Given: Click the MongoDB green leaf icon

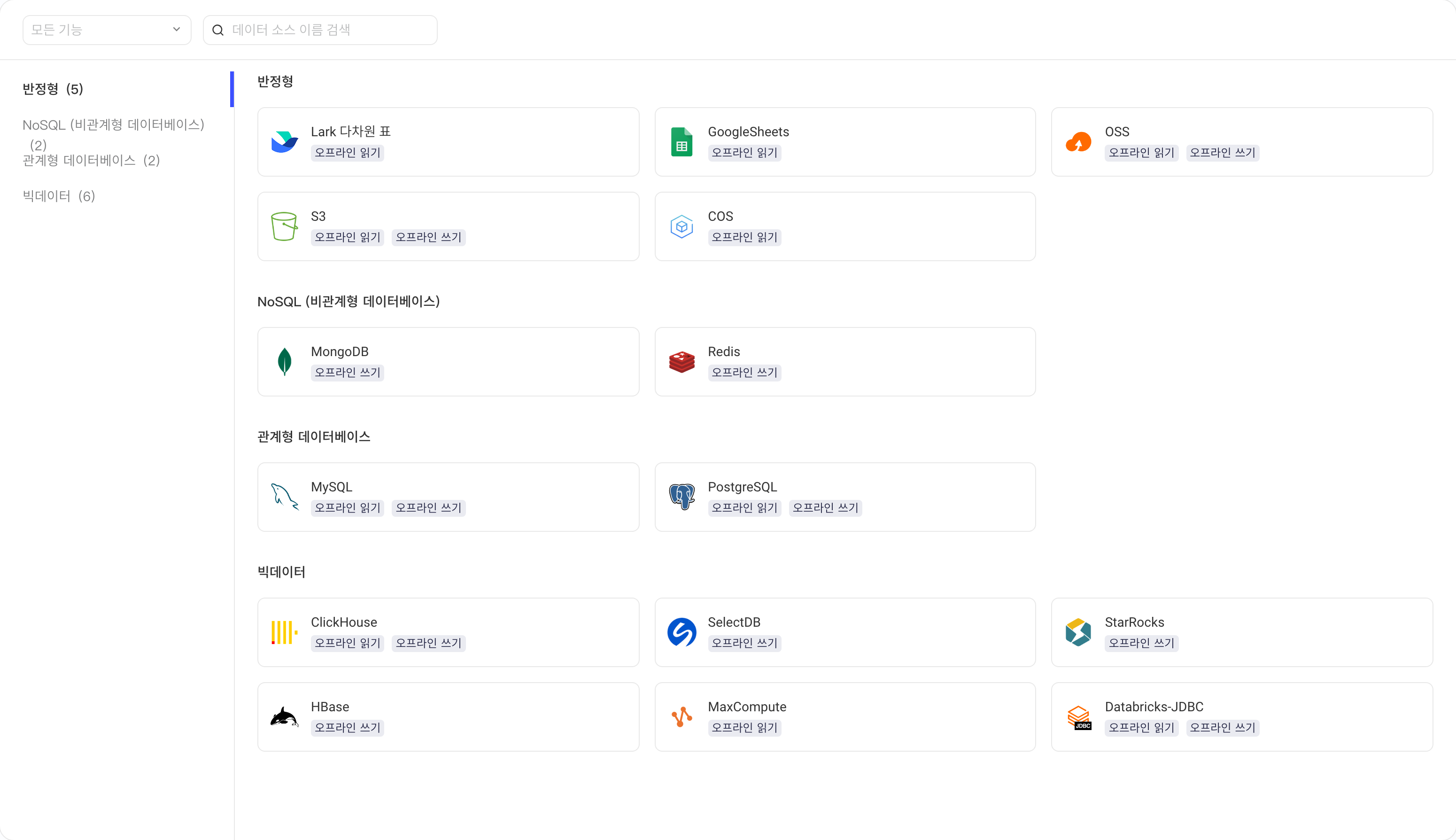Looking at the screenshot, I should tap(284, 362).
